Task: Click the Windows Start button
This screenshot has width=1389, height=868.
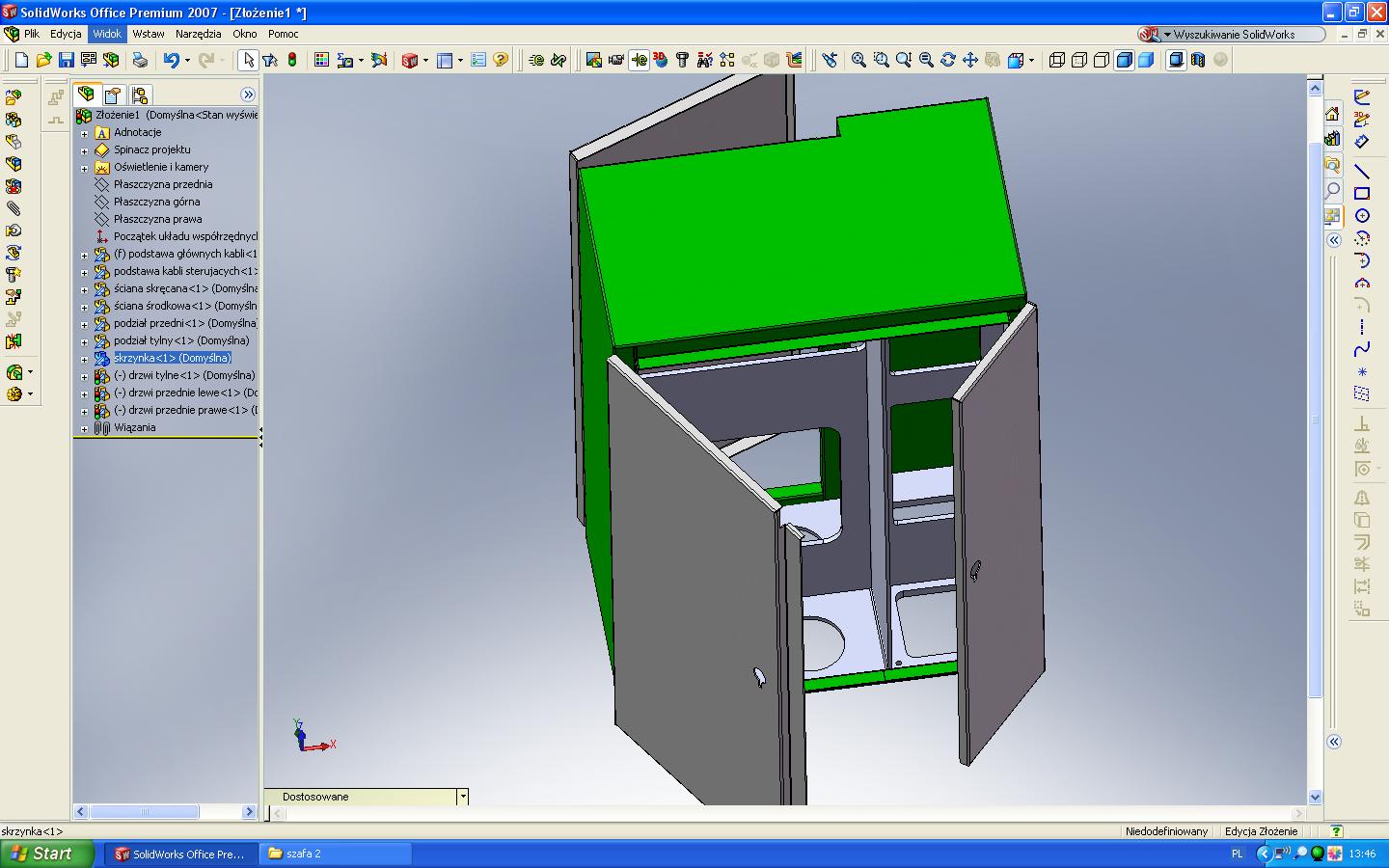Action: (x=46, y=854)
